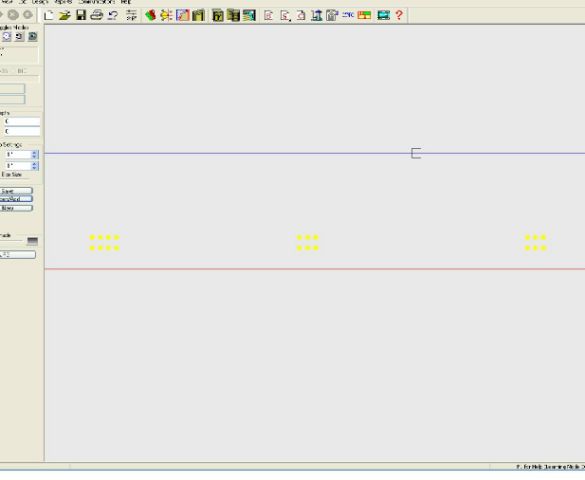The image size is (585, 480).
Task: Click the red and yellow layout icon
Action: 364,15
